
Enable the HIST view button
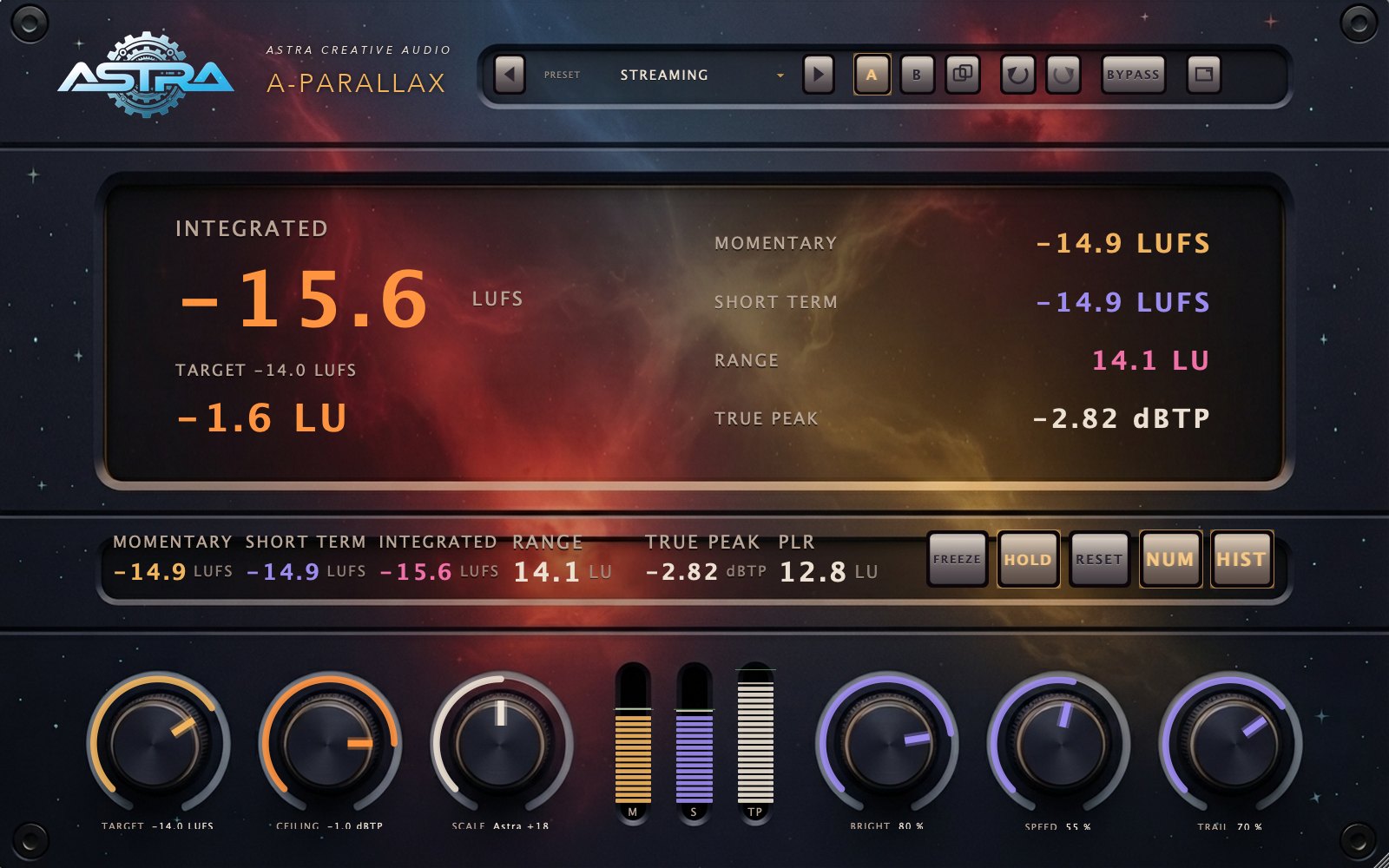(1241, 559)
